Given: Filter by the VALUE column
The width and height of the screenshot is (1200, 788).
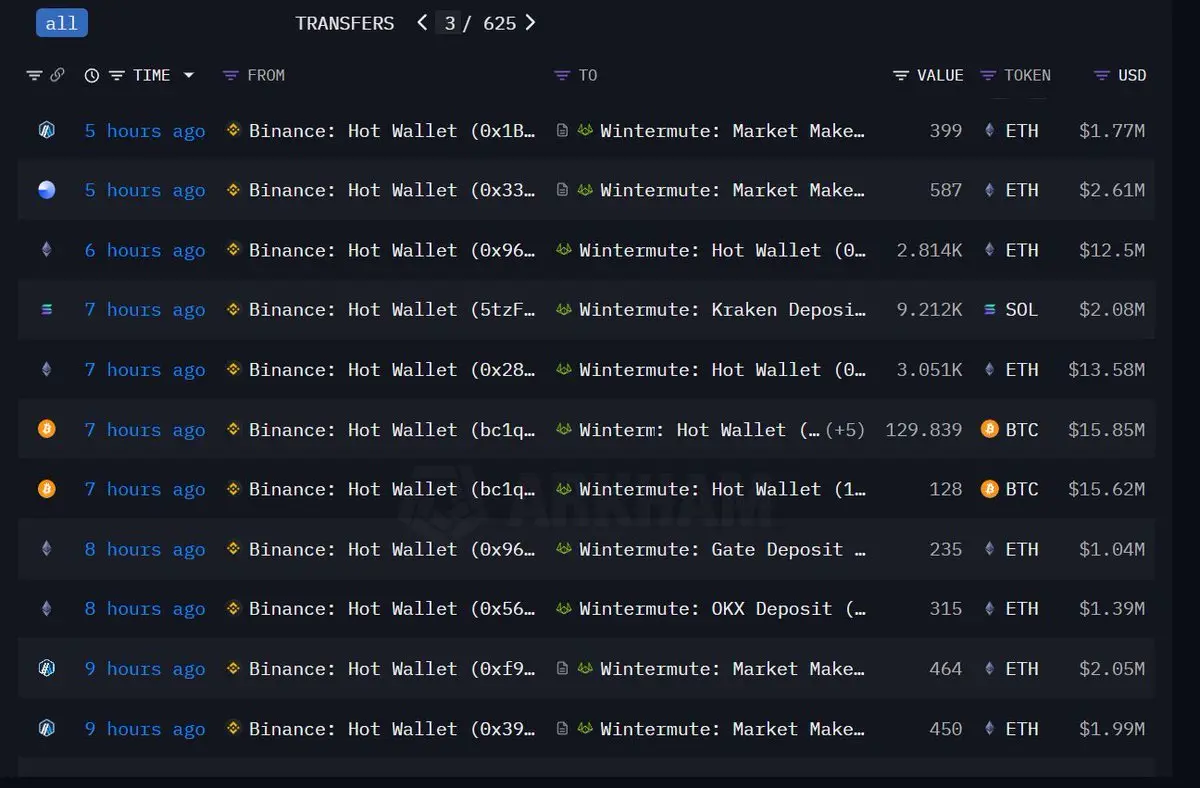Looking at the screenshot, I should [x=901, y=75].
